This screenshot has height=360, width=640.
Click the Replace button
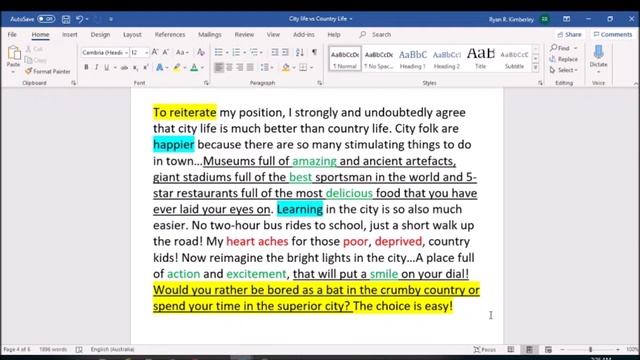point(564,59)
